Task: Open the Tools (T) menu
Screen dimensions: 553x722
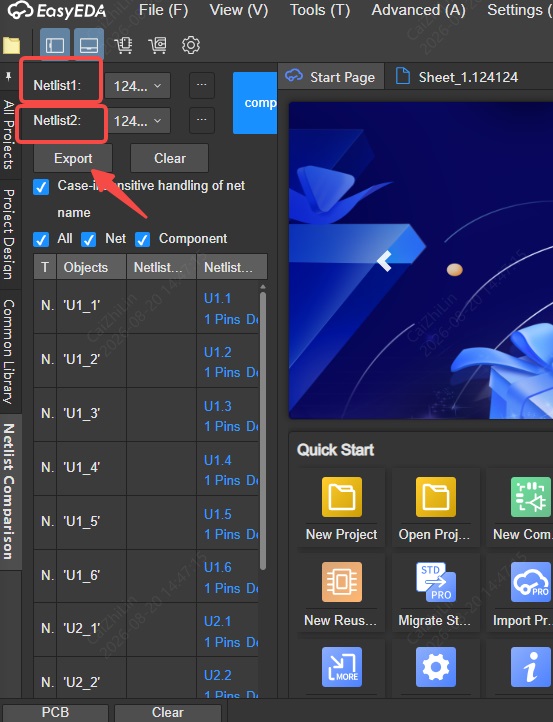Action: 320,10
